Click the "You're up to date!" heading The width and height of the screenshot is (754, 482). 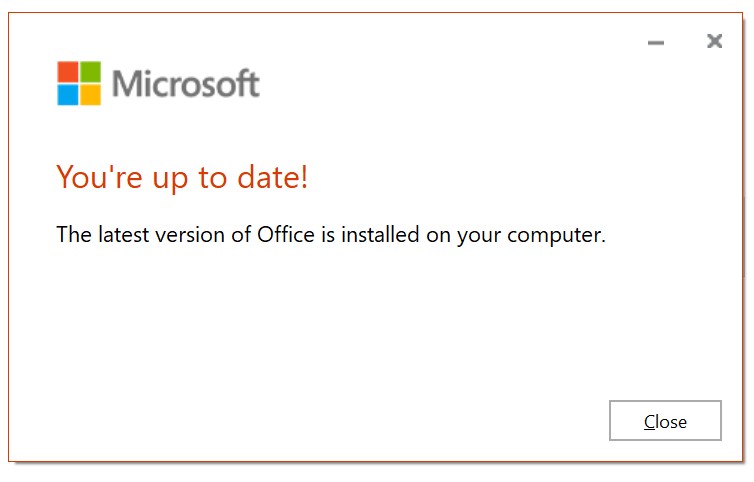[x=182, y=178]
